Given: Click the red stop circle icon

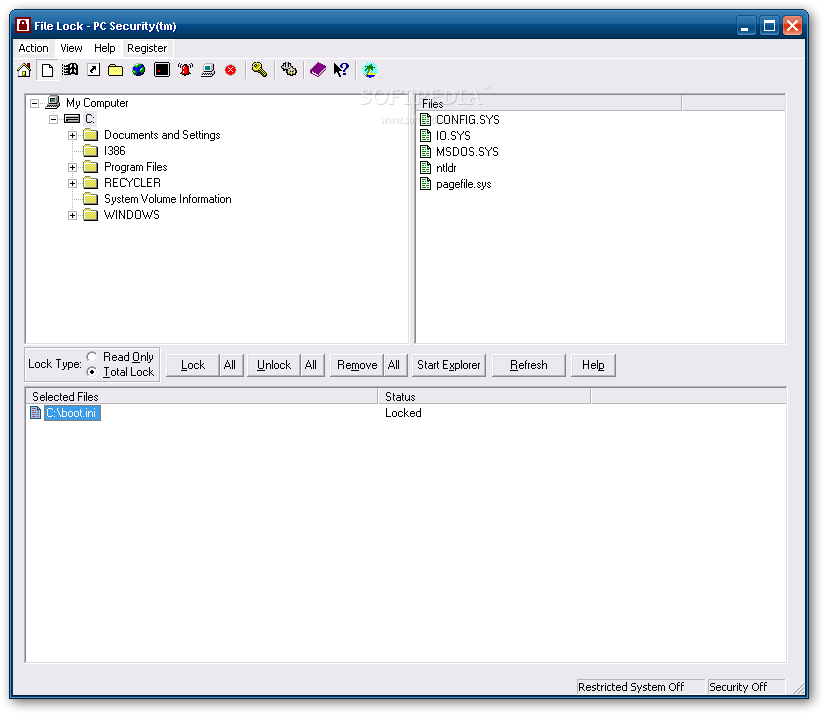Looking at the screenshot, I should [x=231, y=70].
